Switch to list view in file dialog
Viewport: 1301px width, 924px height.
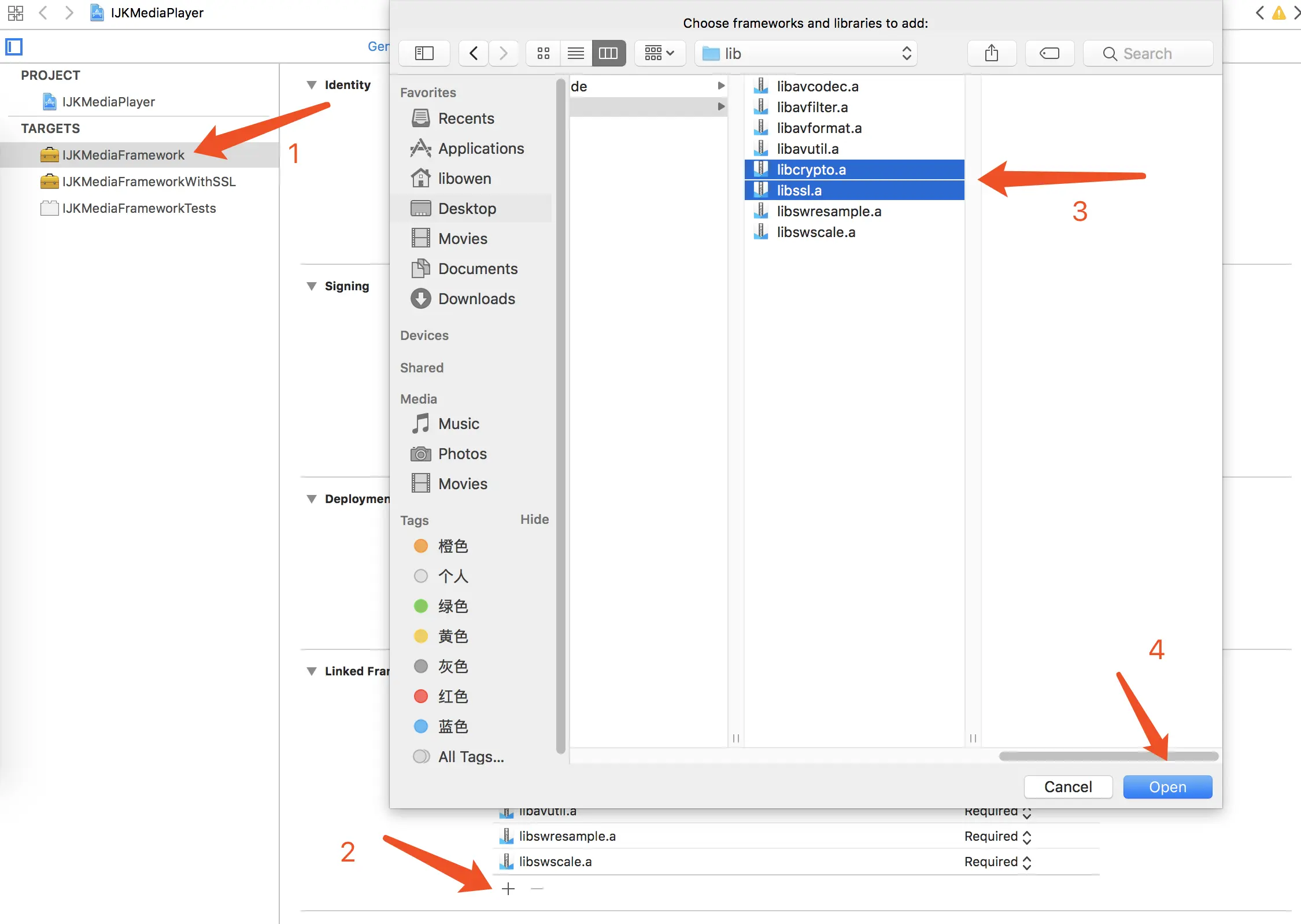(x=575, y=53)
